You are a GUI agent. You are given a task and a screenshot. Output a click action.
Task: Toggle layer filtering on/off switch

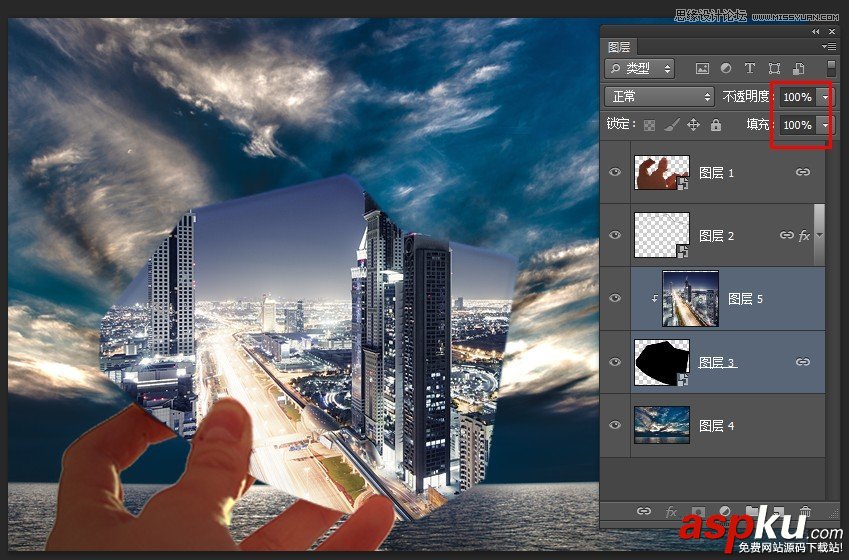pyautogui.click(x=831, y=69)
